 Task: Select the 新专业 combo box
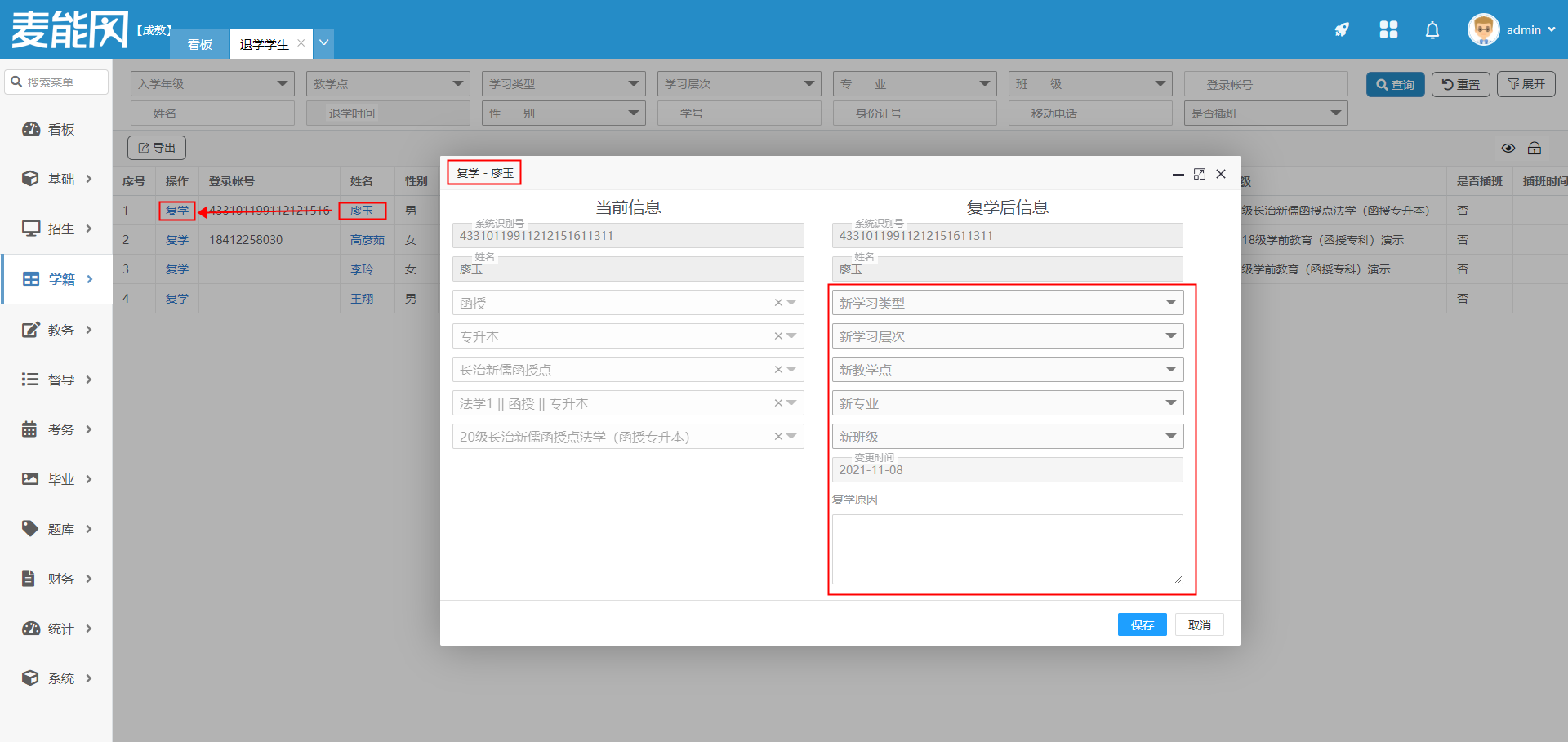tap(1007, 403)
